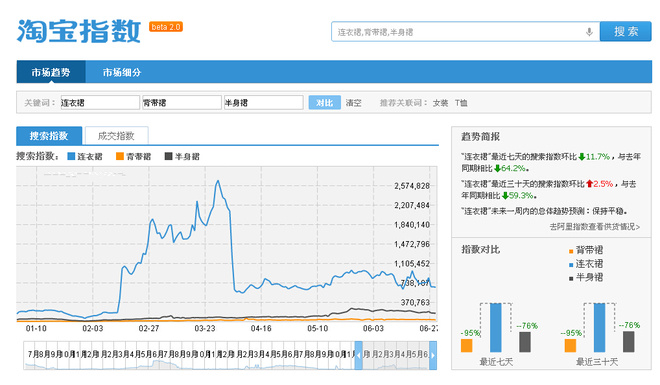
Task: Click the blue bar above 最近三十天
Action: click(599, 327)
